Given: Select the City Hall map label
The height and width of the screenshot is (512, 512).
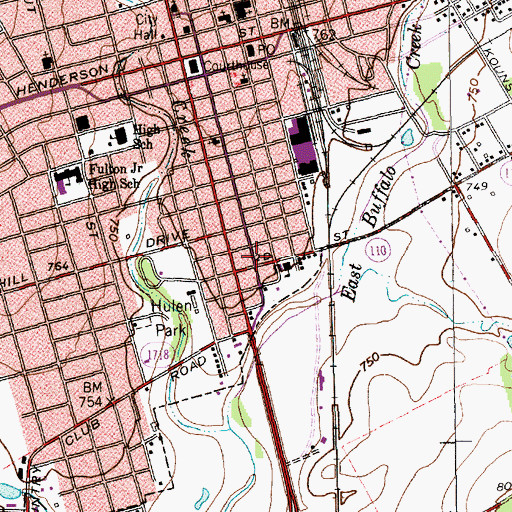Looking at the screenshot, I should click(146, 27).
